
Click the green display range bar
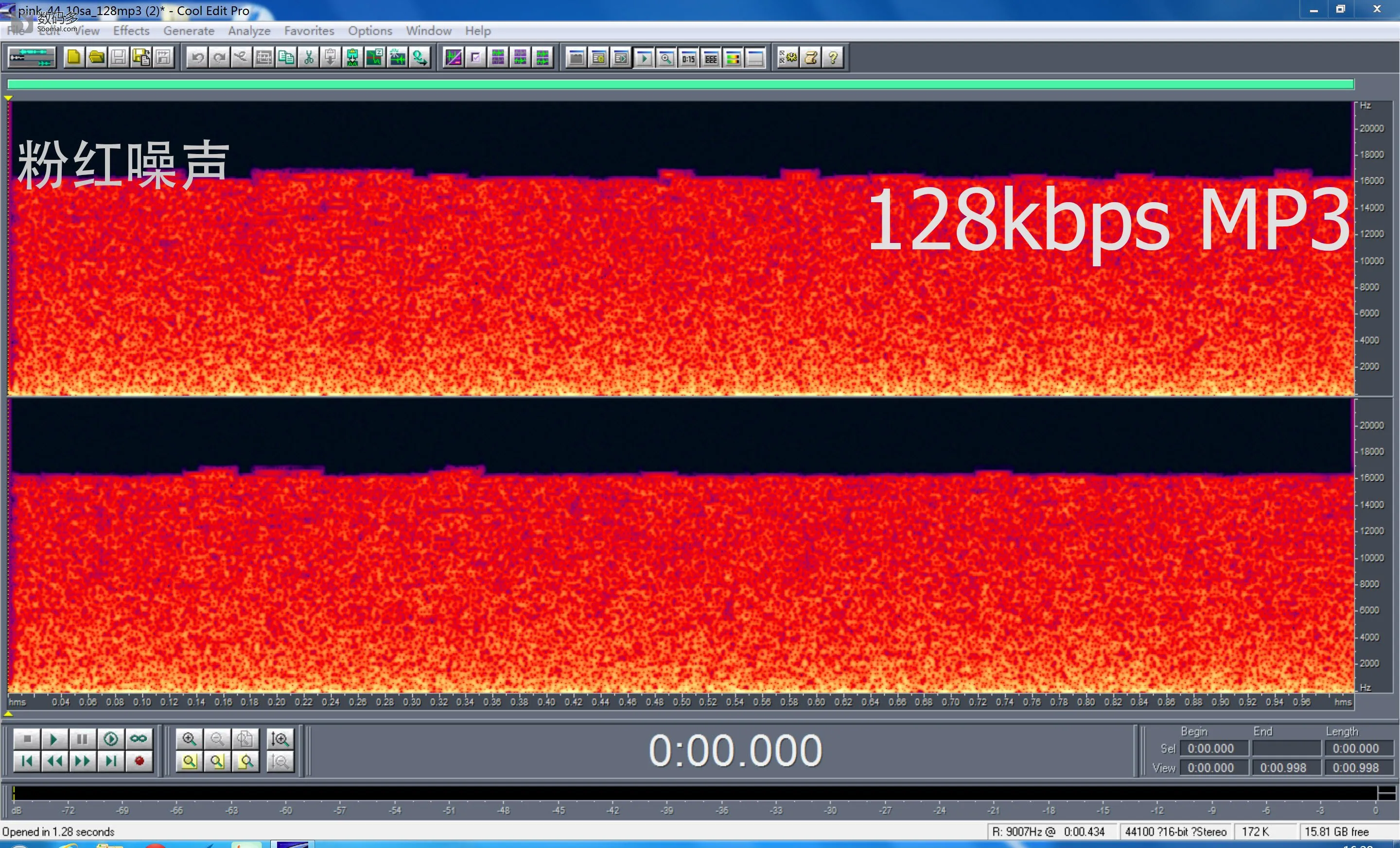[681, 85]
